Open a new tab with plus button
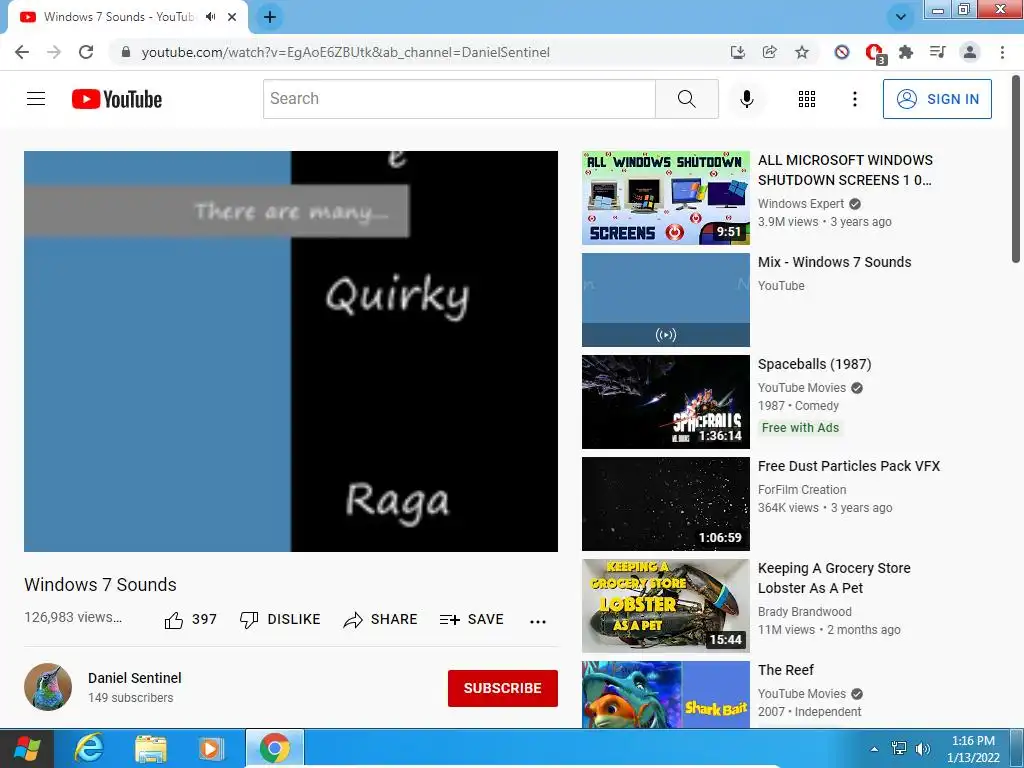The height and width of the screenshot is (768, 1024). coord(270,18)
